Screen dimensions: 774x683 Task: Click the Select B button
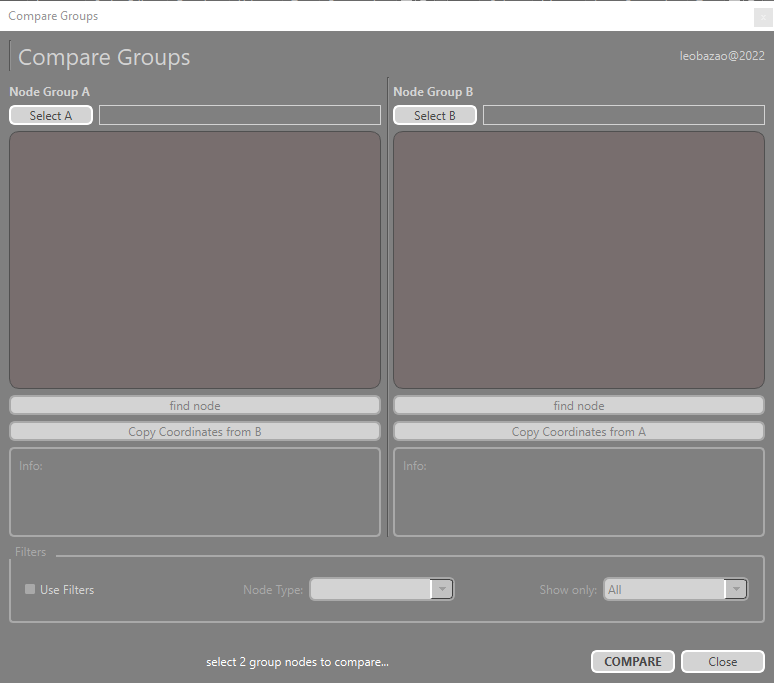435,115
